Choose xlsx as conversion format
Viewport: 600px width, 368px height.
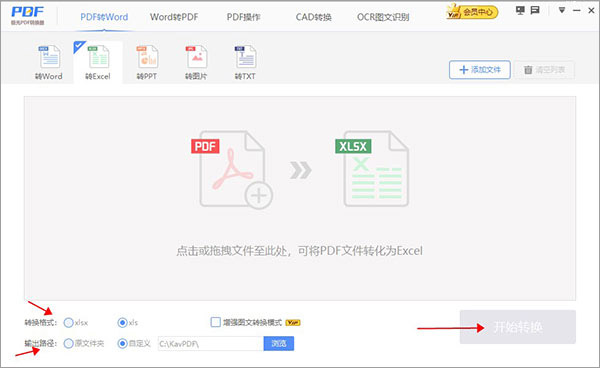(x=68, y=322)
